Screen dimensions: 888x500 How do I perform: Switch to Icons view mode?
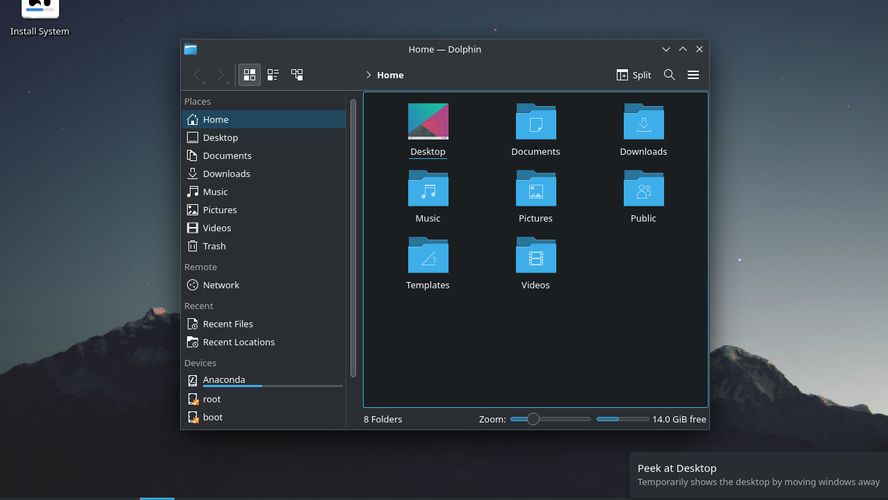[249, 75]
